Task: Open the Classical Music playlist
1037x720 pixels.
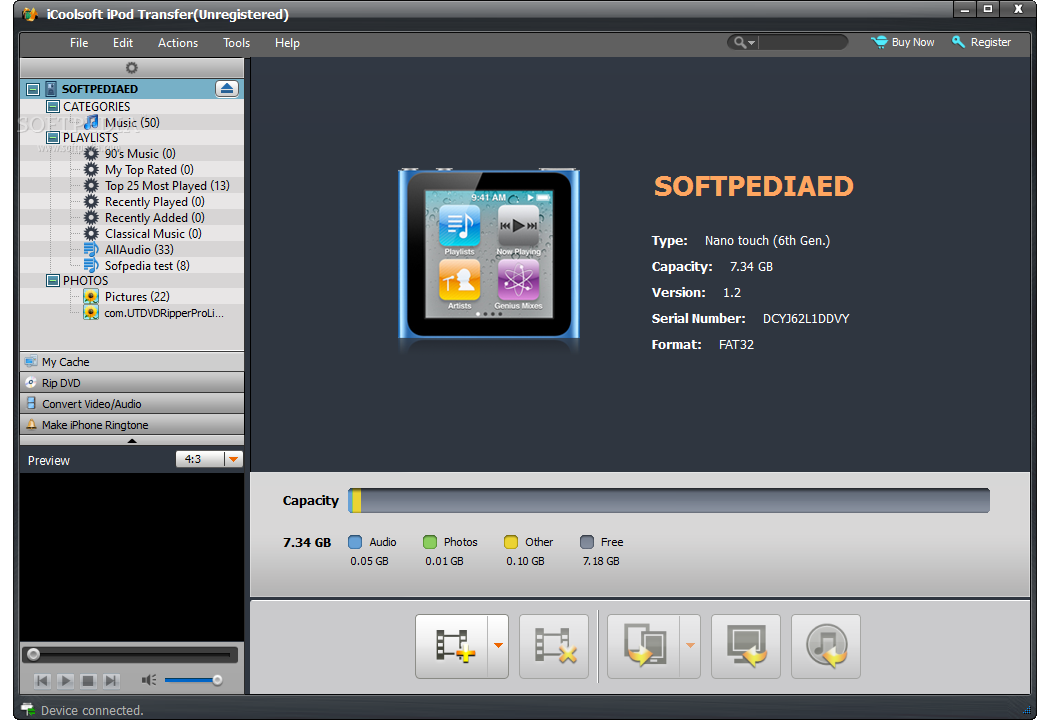Action: coord(153,233)
